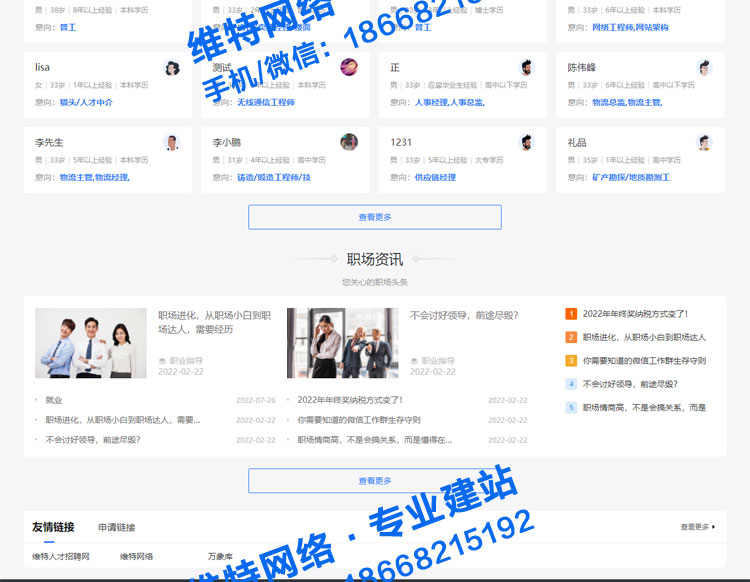Open list item 职场进化，从职场小白到职场达人，需要...
Image resolution: width=750 pixels, height=582 pixels.
pos(123,420)
